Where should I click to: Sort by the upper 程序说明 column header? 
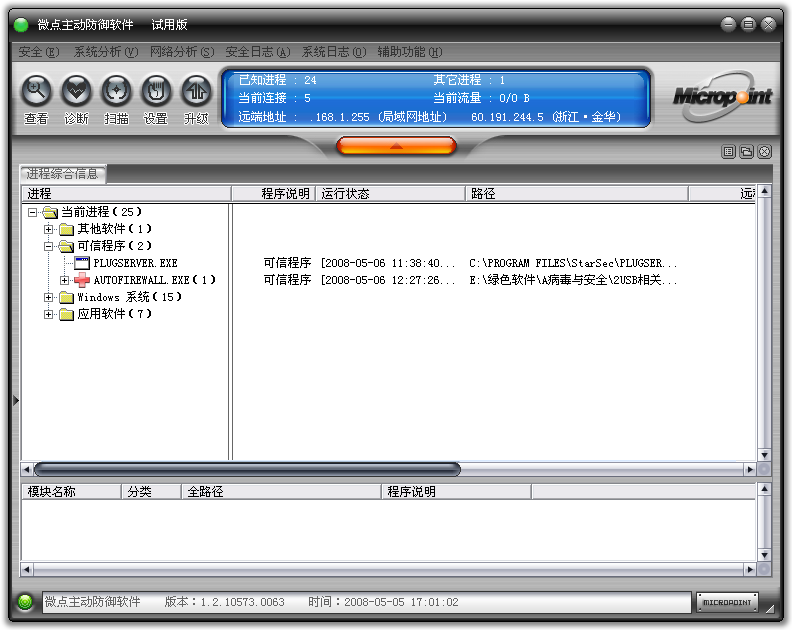point(274,193)
